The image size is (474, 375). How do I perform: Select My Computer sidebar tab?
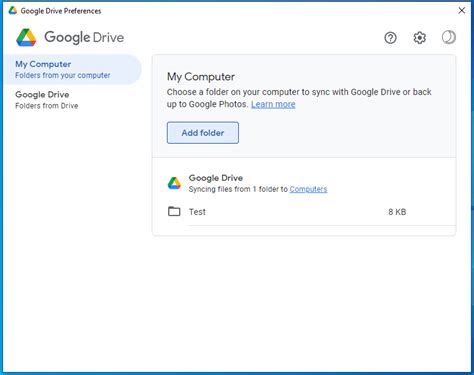72,69
